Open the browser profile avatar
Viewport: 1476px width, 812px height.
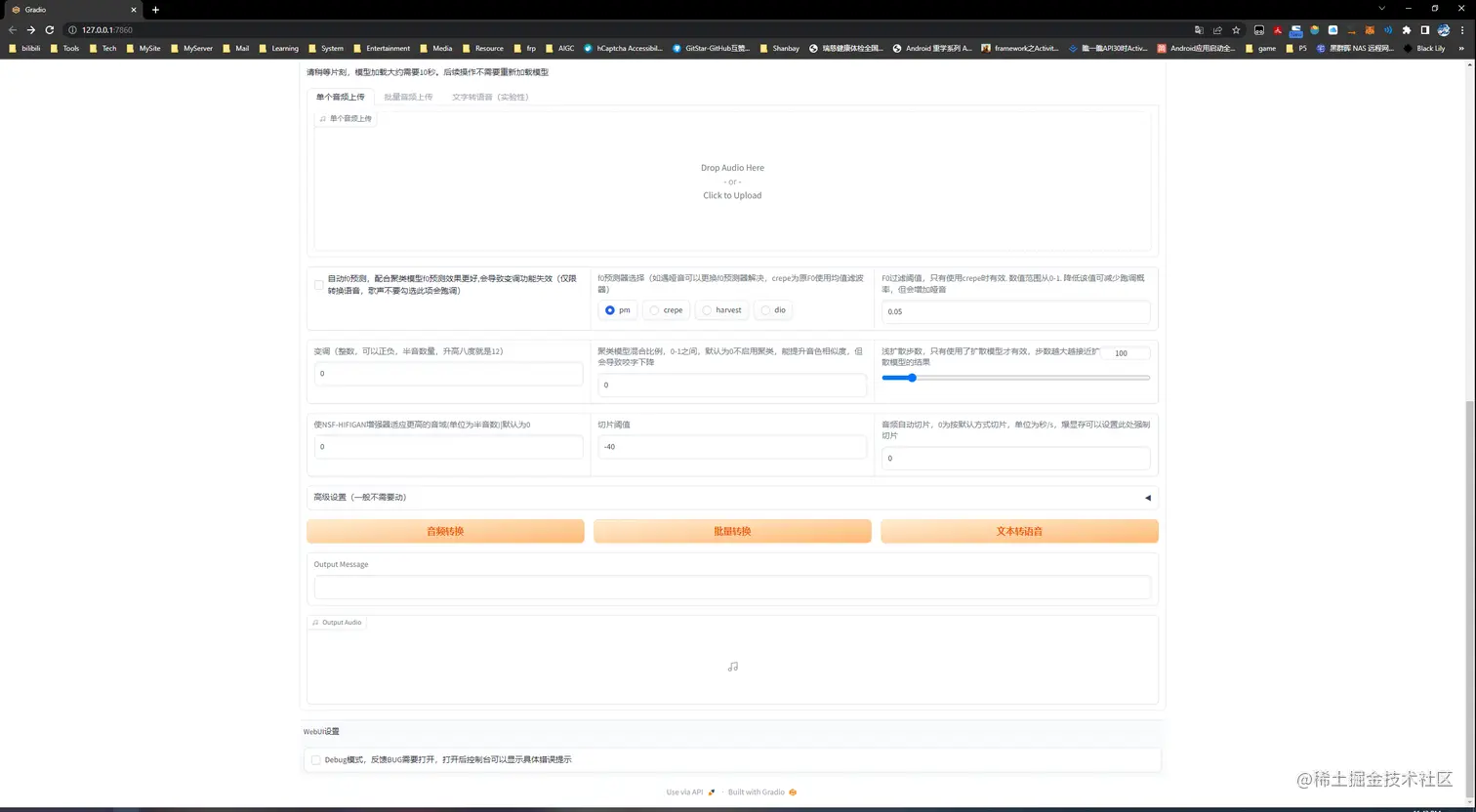click(1444, 30)
